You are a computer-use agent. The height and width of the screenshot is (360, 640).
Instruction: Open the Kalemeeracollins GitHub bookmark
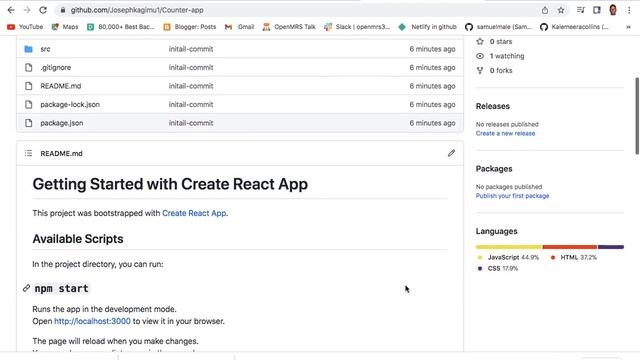[574, 27]
